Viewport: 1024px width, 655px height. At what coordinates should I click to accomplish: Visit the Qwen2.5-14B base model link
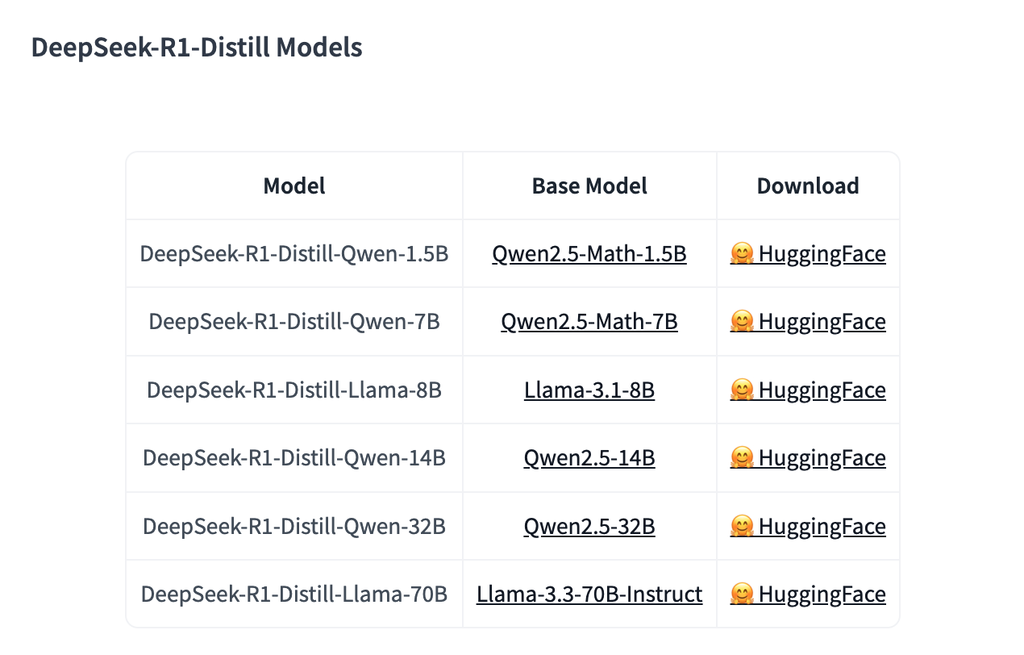(589, 458)
